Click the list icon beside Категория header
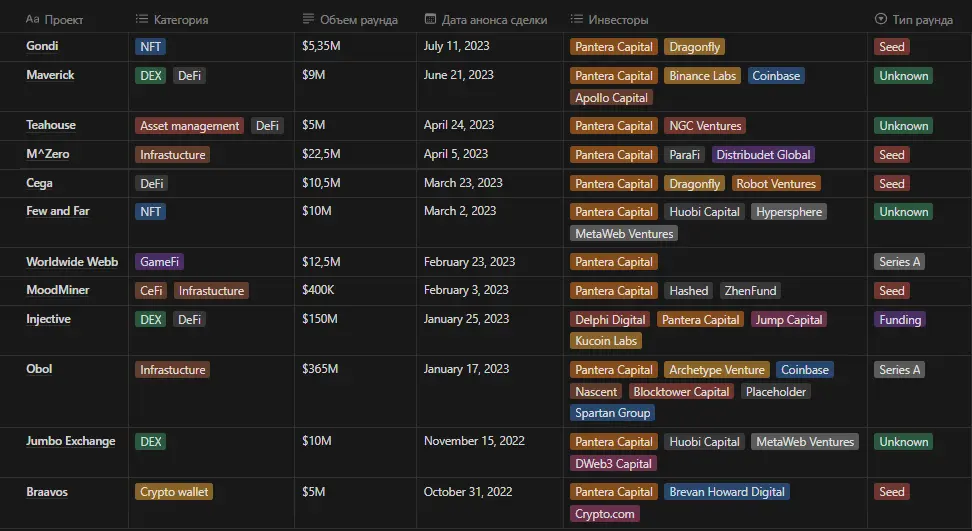This screenshot has width=972, height=531. [142, 19]
